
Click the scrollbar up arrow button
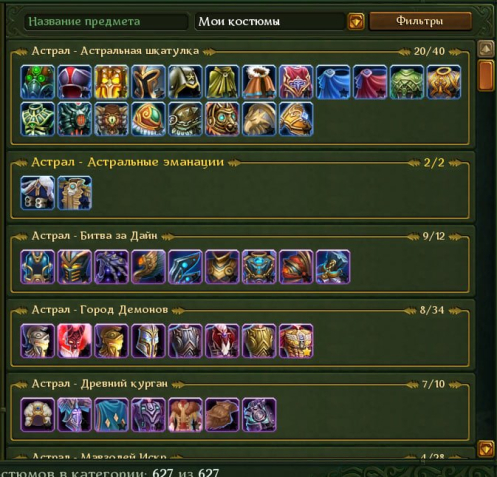point(486,49)
